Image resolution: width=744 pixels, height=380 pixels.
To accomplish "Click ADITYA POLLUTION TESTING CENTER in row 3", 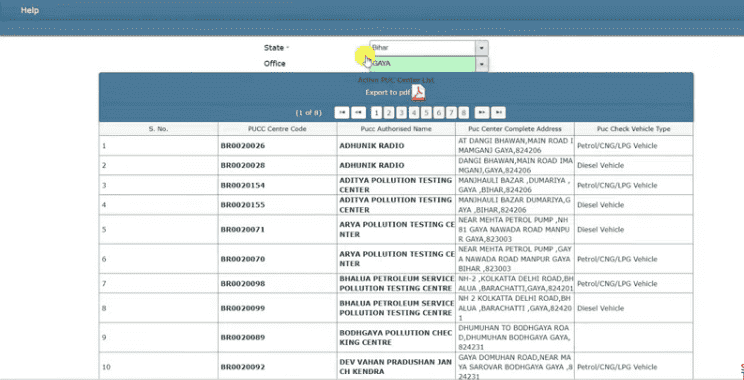I will click(x=396, y=185).
